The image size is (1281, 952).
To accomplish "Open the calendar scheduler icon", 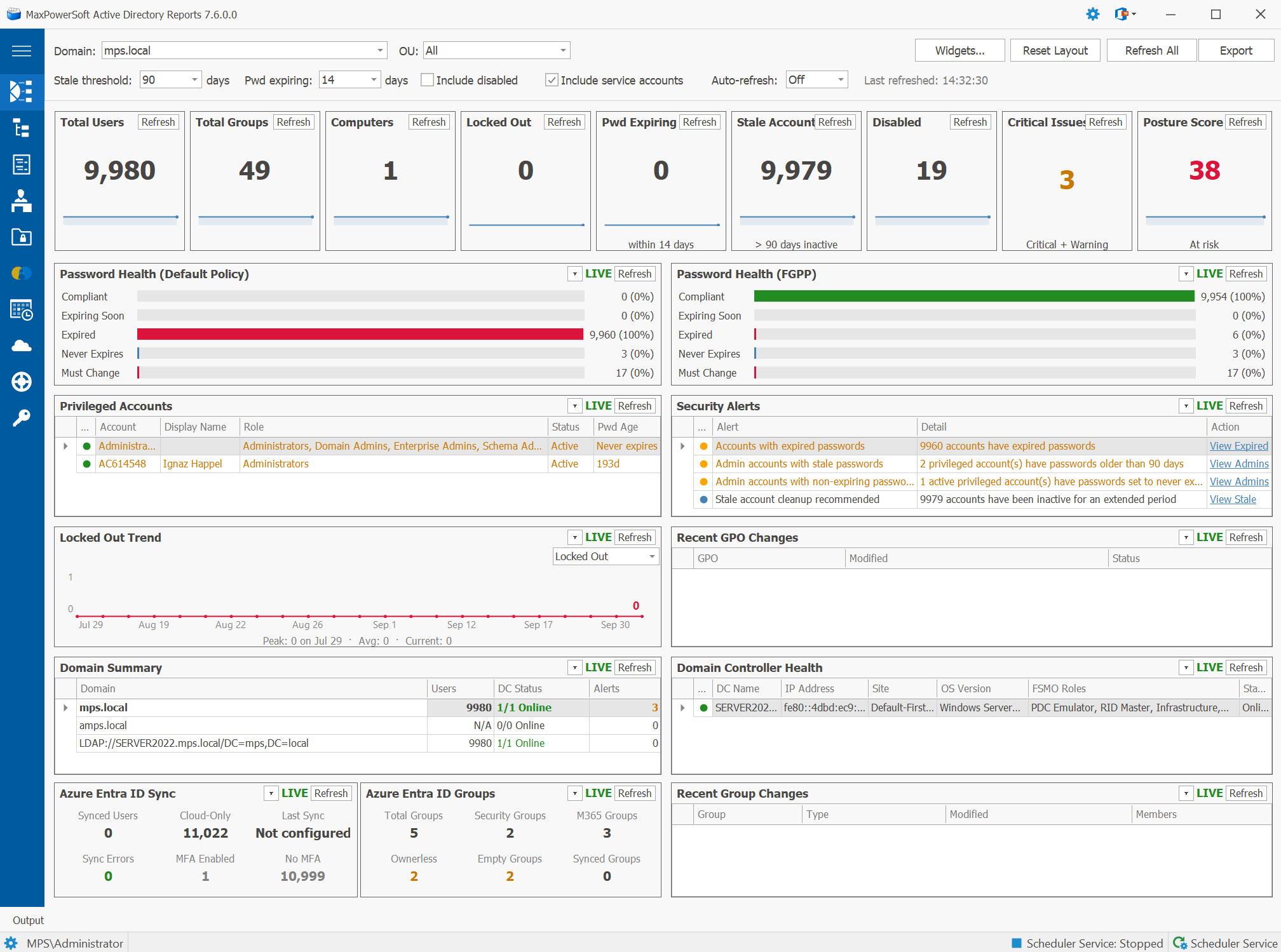I will point(22,310).
